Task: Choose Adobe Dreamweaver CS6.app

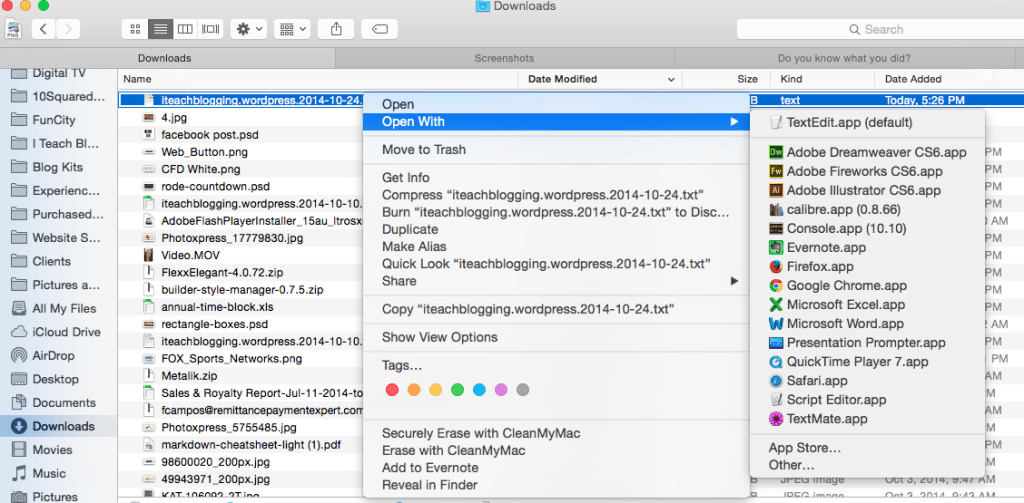Action: (x=876, y=153)
